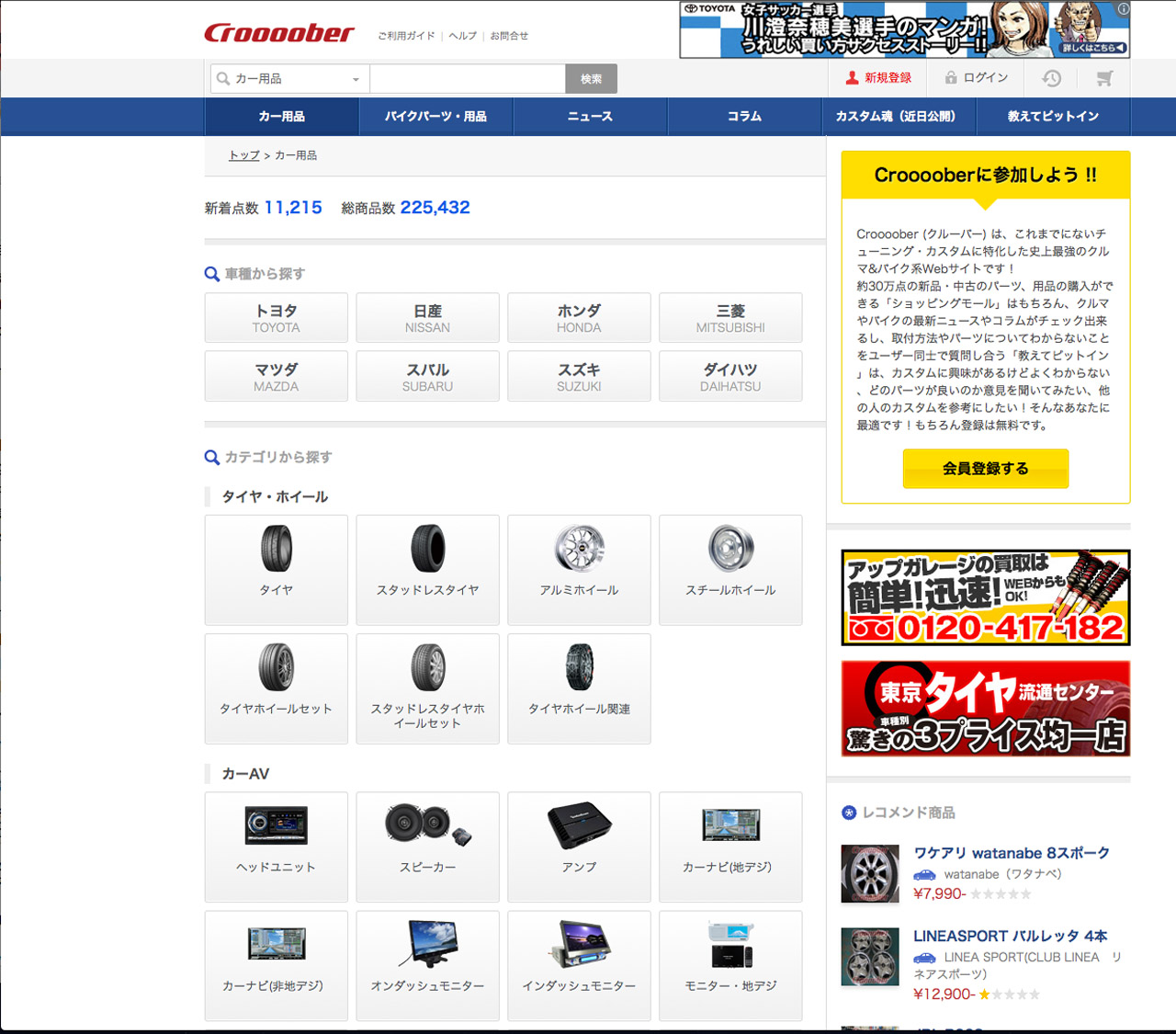Viewport: 1176px width, 1034px height.
Task: Open the カーナビ(地デジ) category
Action: pyautogui.click(x=731, y=847)
